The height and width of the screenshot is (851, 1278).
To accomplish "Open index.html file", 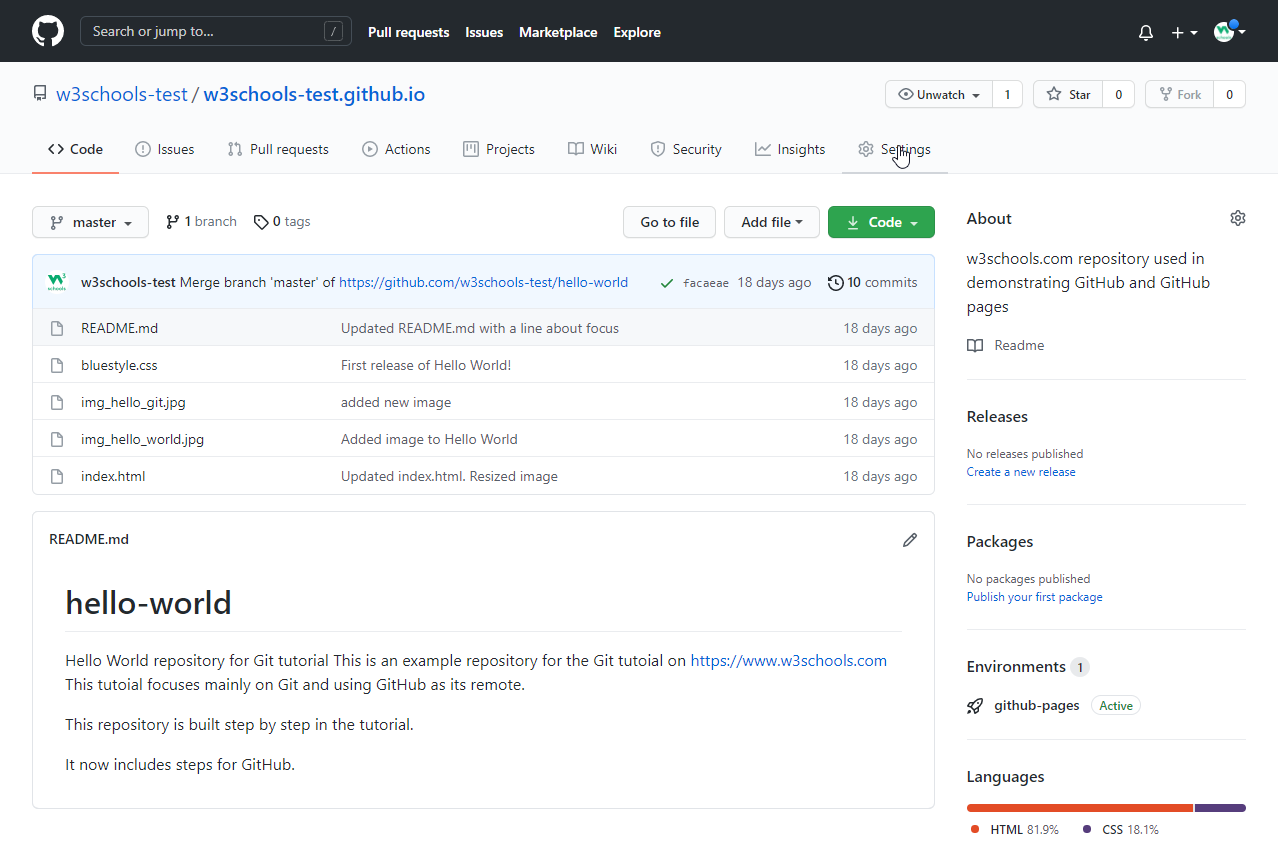I will pos(113,476).
